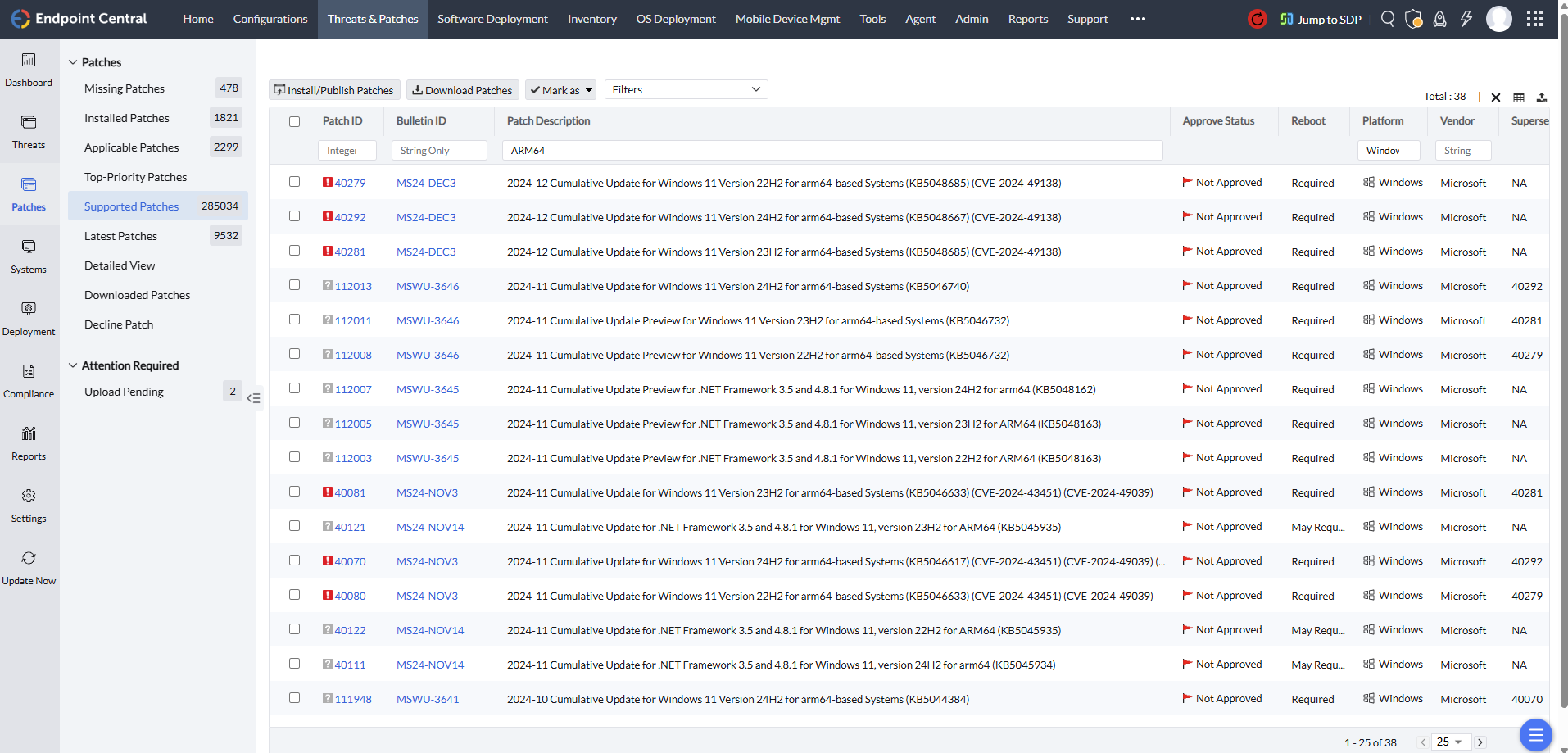1568x753 pixels.
Task: Click the red refresh circle icon
Action: [1257, 19]
